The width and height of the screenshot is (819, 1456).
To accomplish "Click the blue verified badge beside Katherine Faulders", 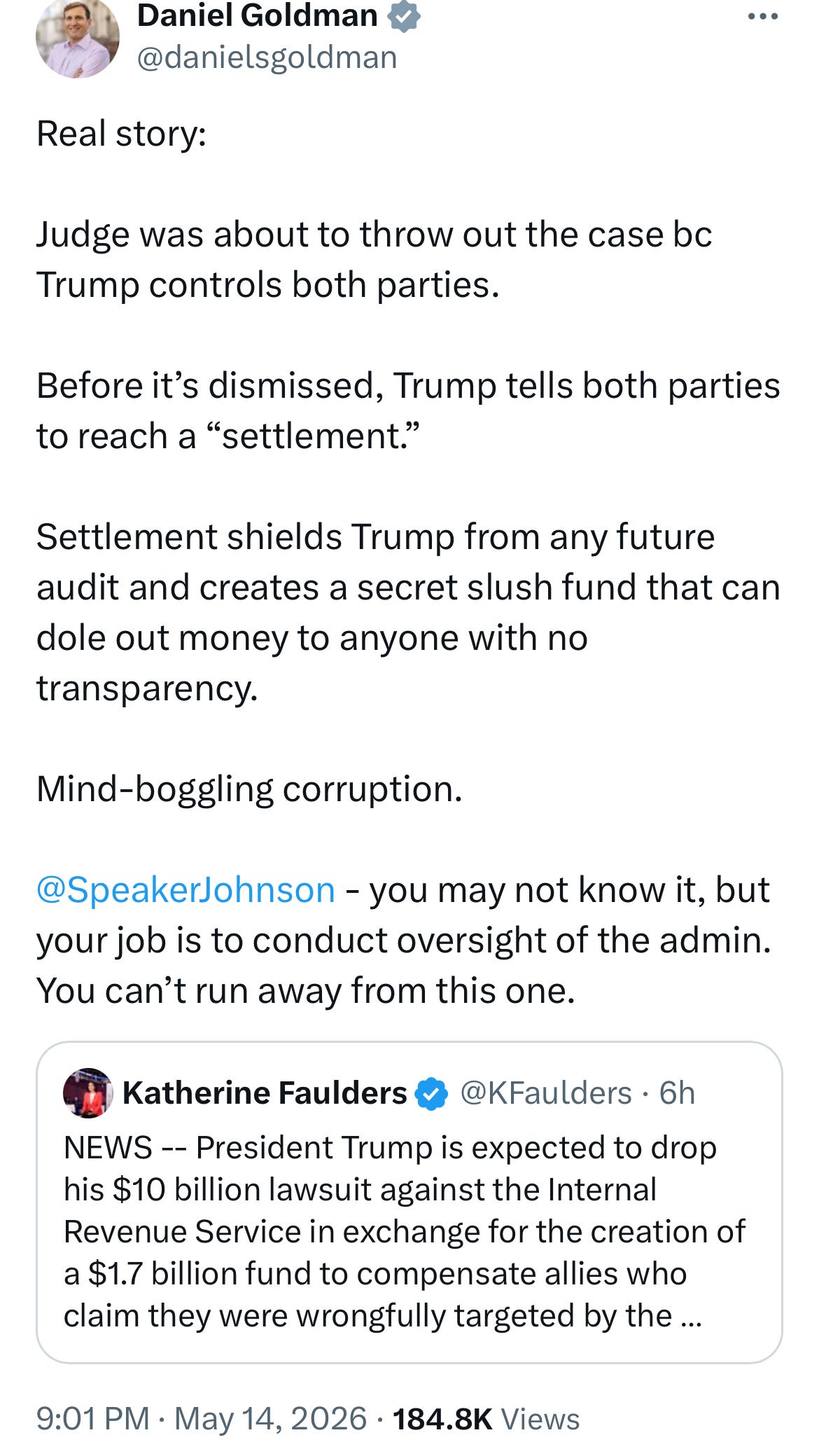I will click(x=432, y=1094).
